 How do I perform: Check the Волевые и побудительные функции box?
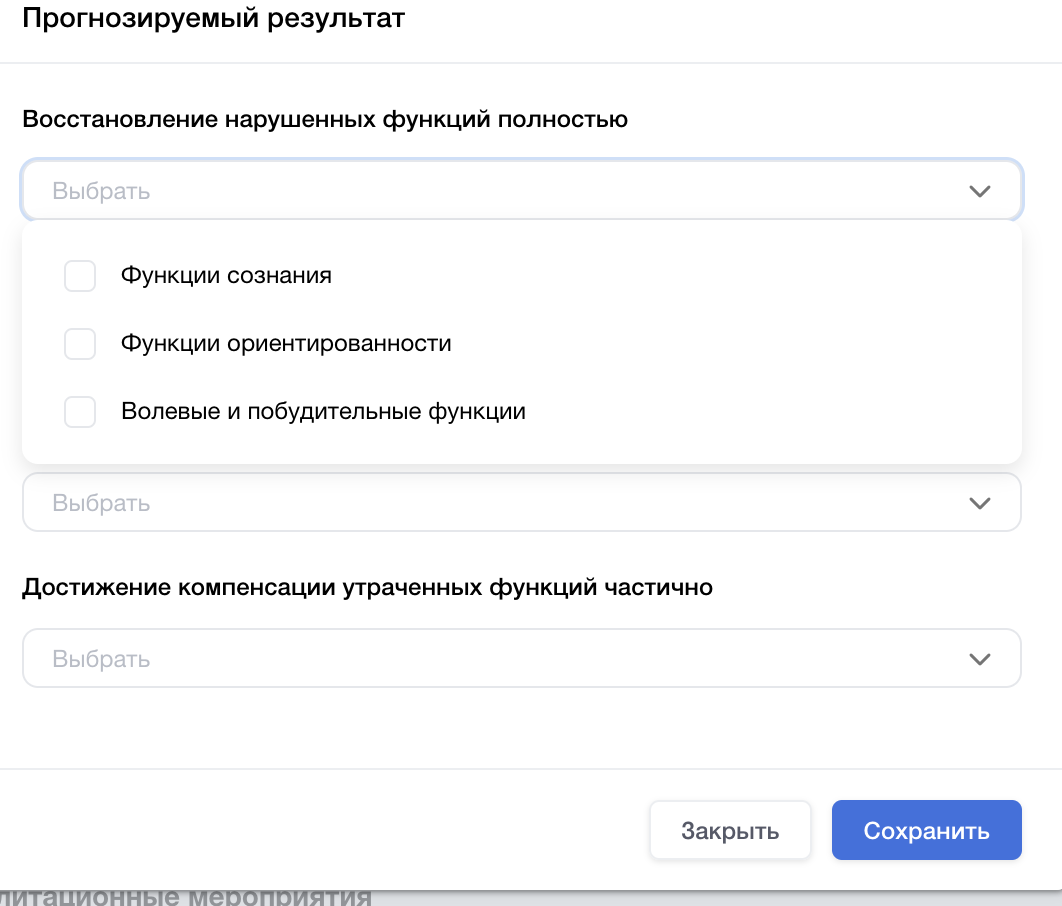click(80, 412)
